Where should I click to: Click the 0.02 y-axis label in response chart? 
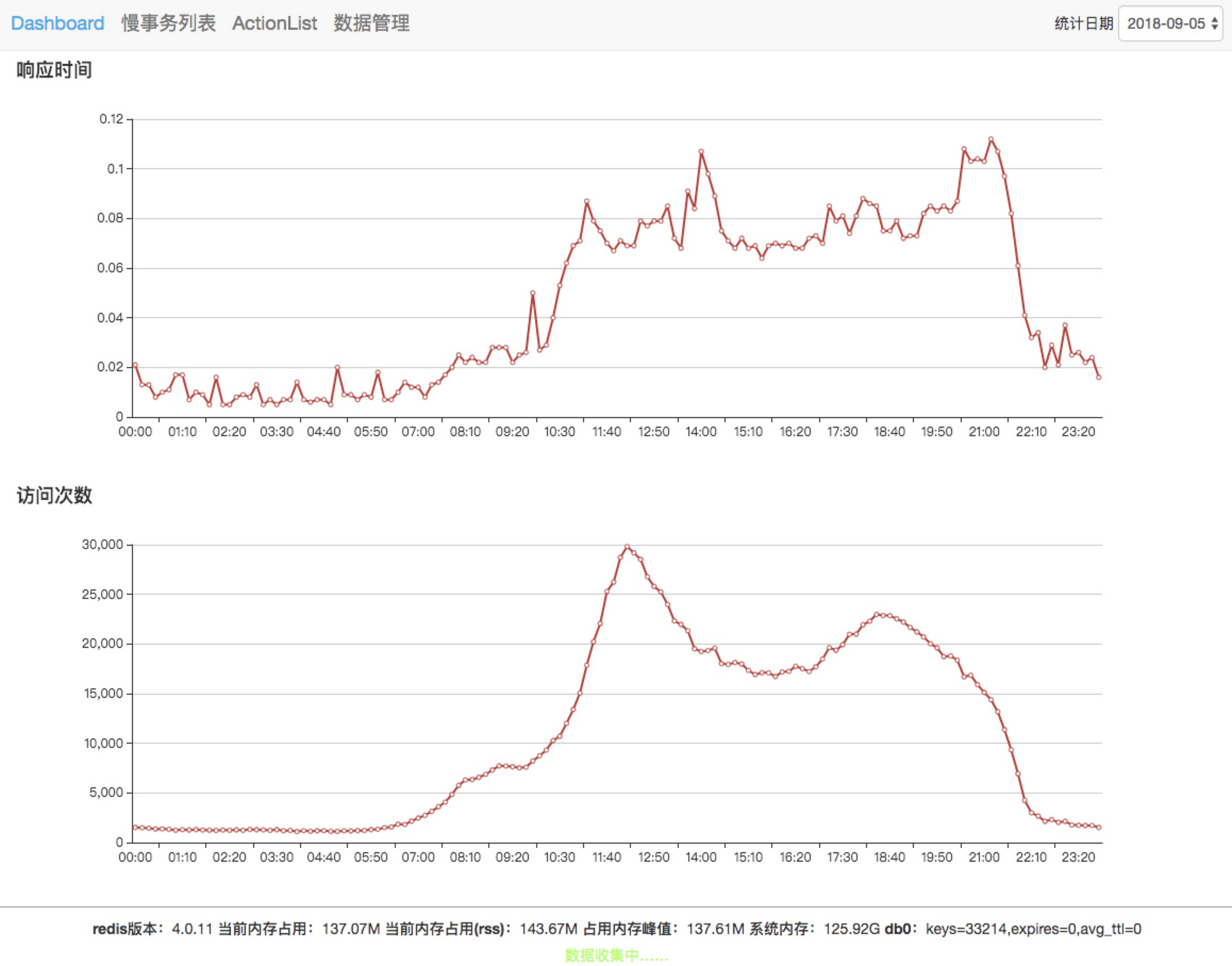point(110,367)
